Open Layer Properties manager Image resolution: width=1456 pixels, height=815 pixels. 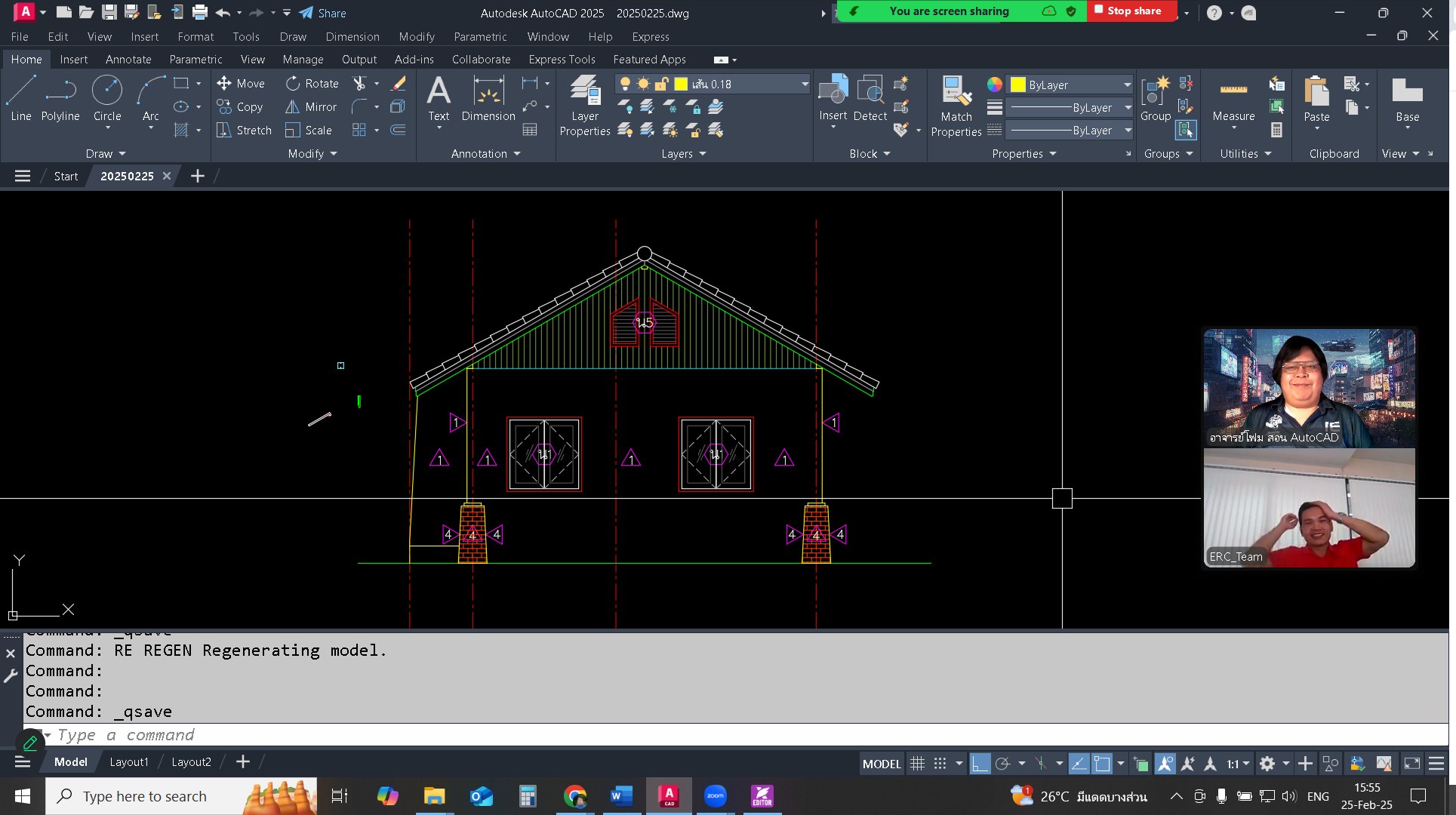pos(585,106)
